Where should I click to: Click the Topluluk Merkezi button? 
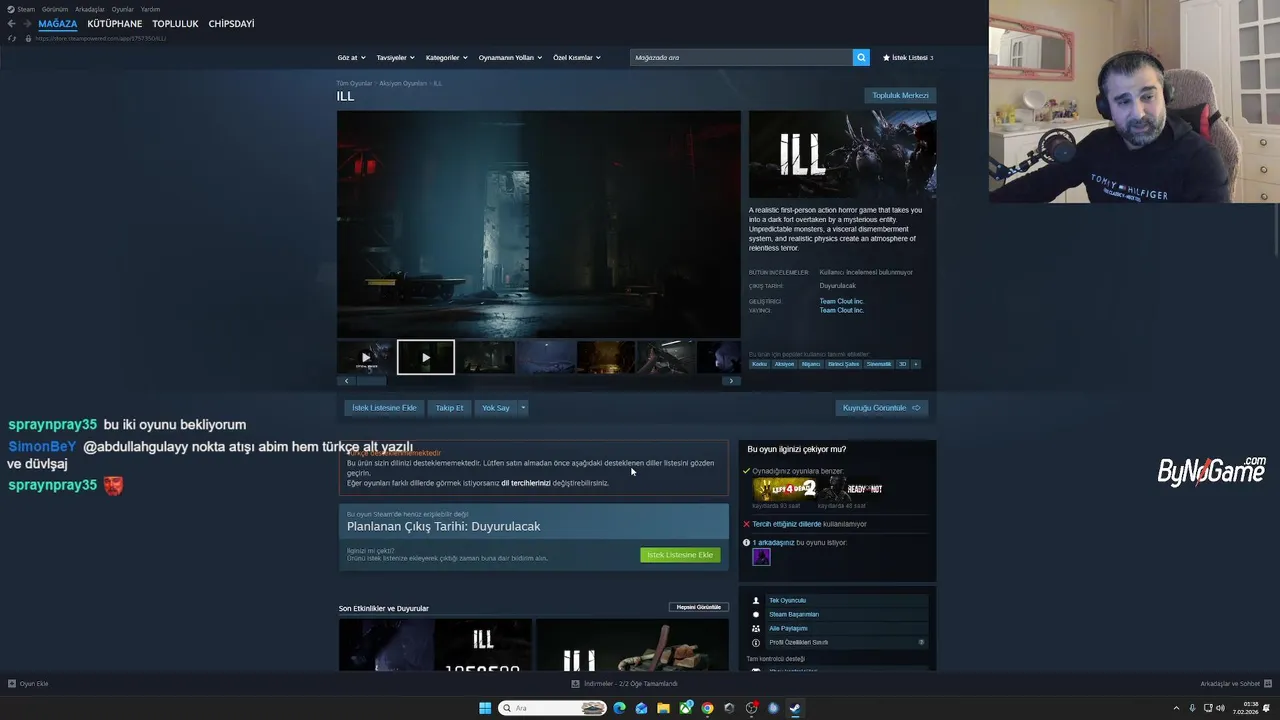tap(900, 96)
